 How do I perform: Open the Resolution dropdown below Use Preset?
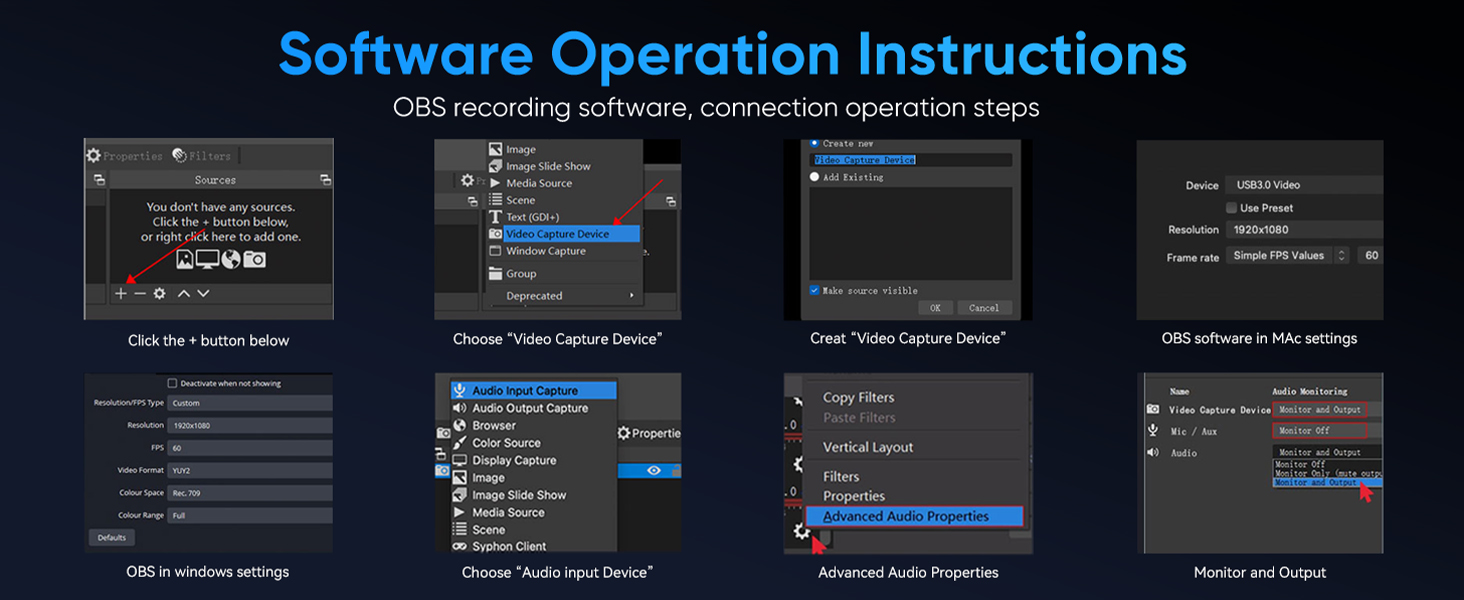1305,230
